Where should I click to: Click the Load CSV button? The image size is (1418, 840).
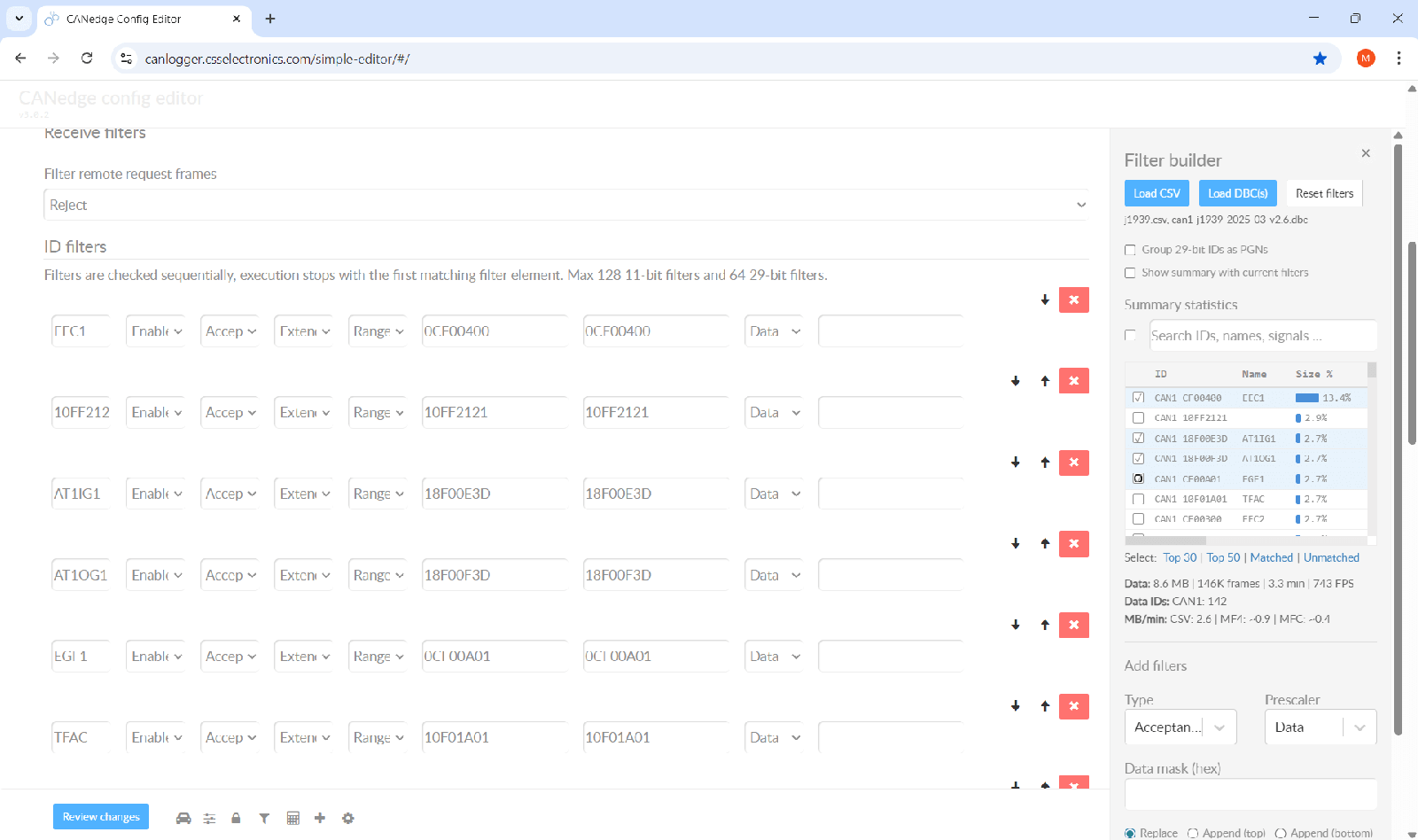[x=1157, y=193]
